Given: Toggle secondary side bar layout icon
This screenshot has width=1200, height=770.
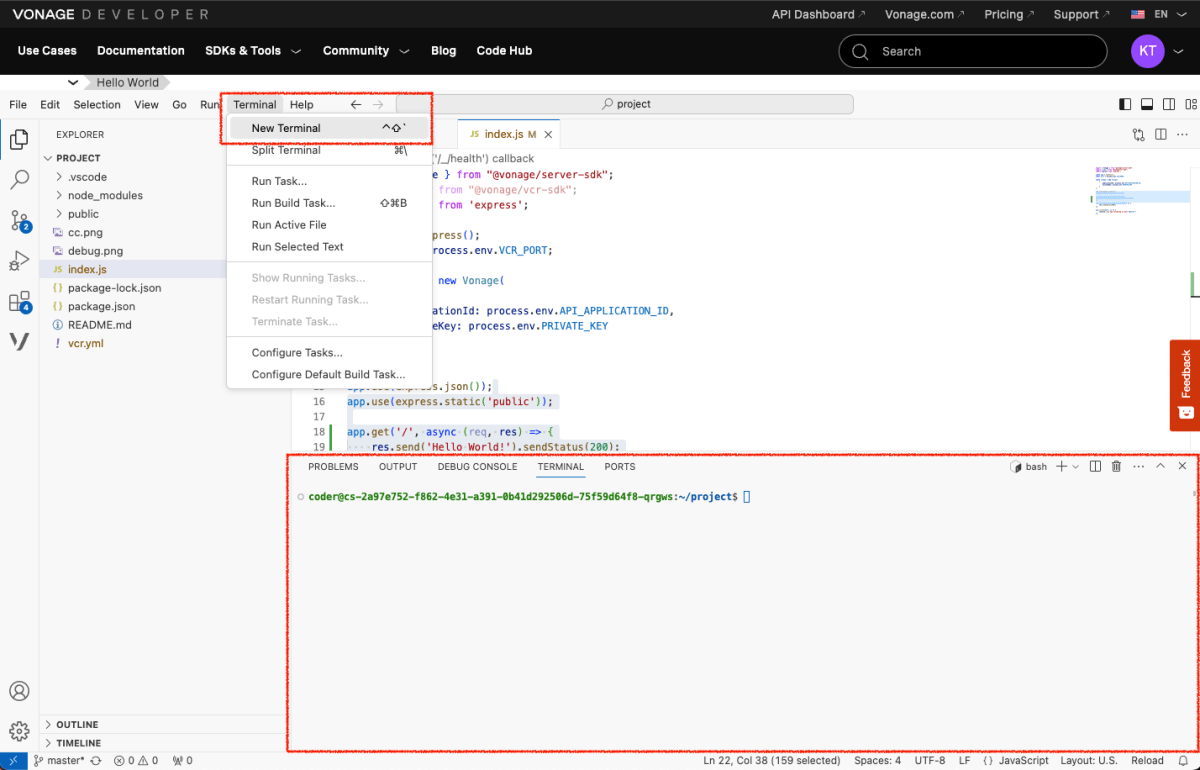Looking at the screenshot, I should point(1168,104).
